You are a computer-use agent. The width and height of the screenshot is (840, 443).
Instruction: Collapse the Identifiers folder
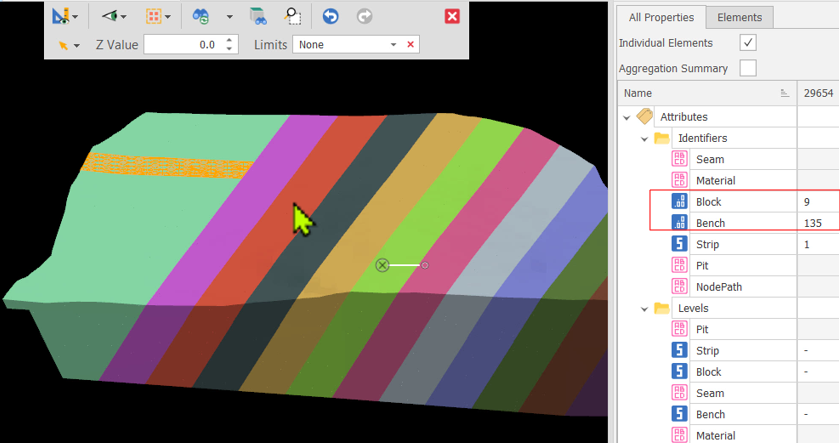(x=645, y=139)
